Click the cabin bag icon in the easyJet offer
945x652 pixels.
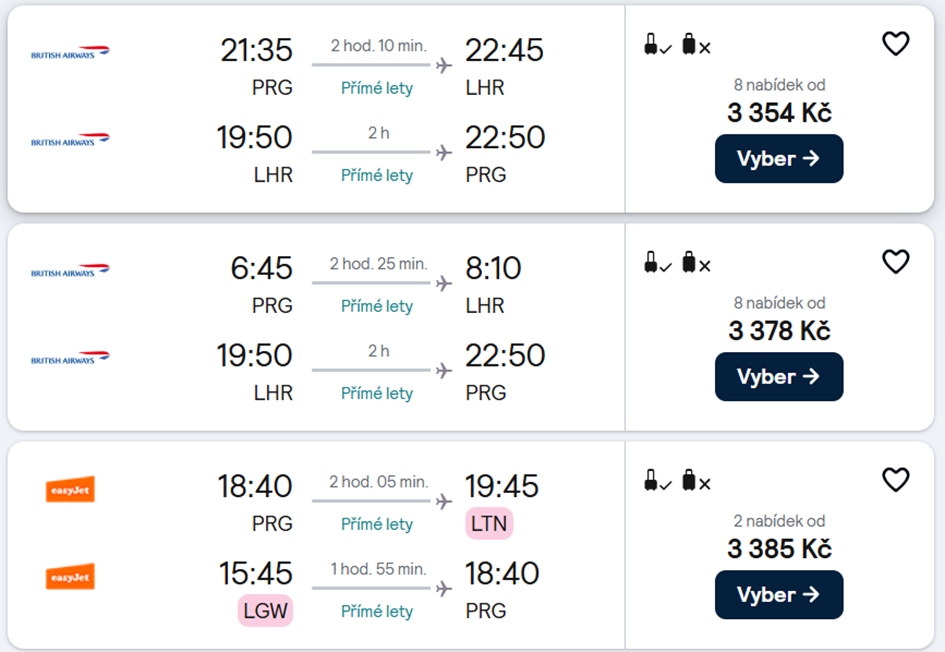(655, 481)
